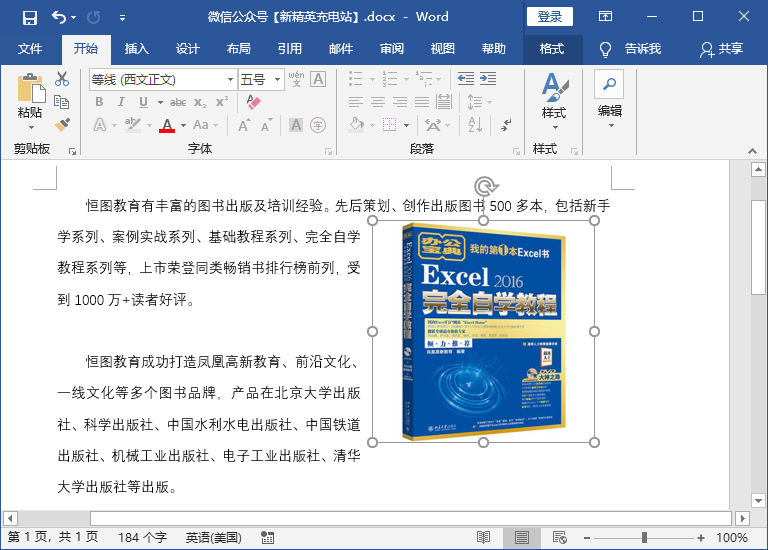Switch to the 布局 tab
Screen dimensions: 768x550
pyautogui.click(x=239, y=49)
